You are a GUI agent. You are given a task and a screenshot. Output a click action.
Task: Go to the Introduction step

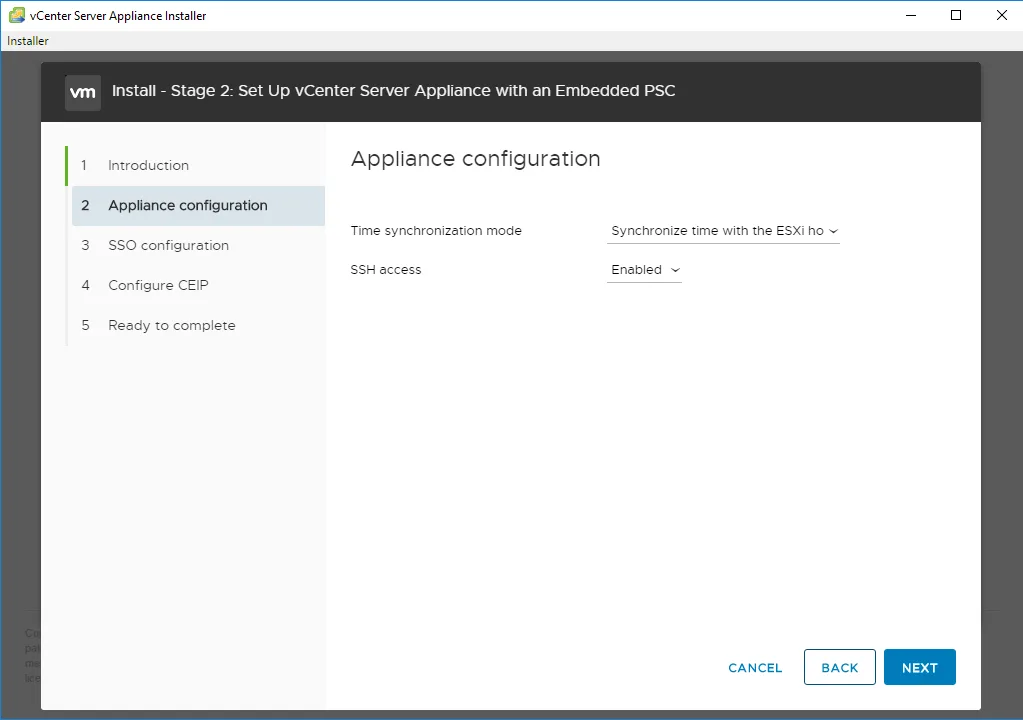point(198,166)
